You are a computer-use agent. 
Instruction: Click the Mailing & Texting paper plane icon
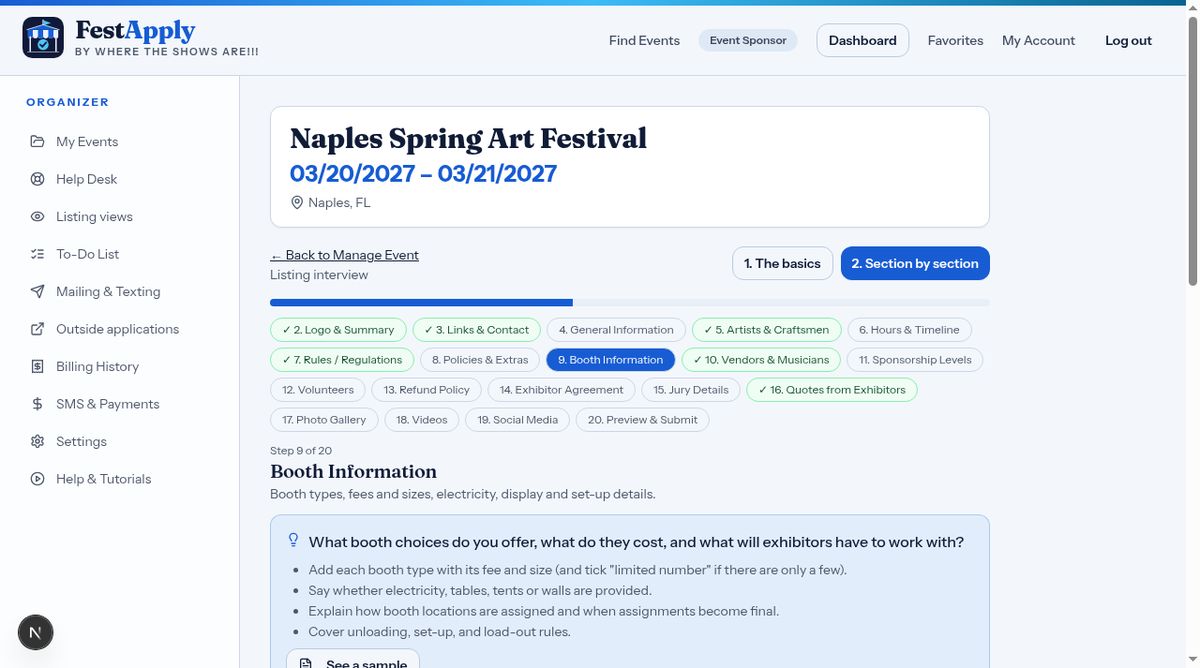click(x=38, y=292)
